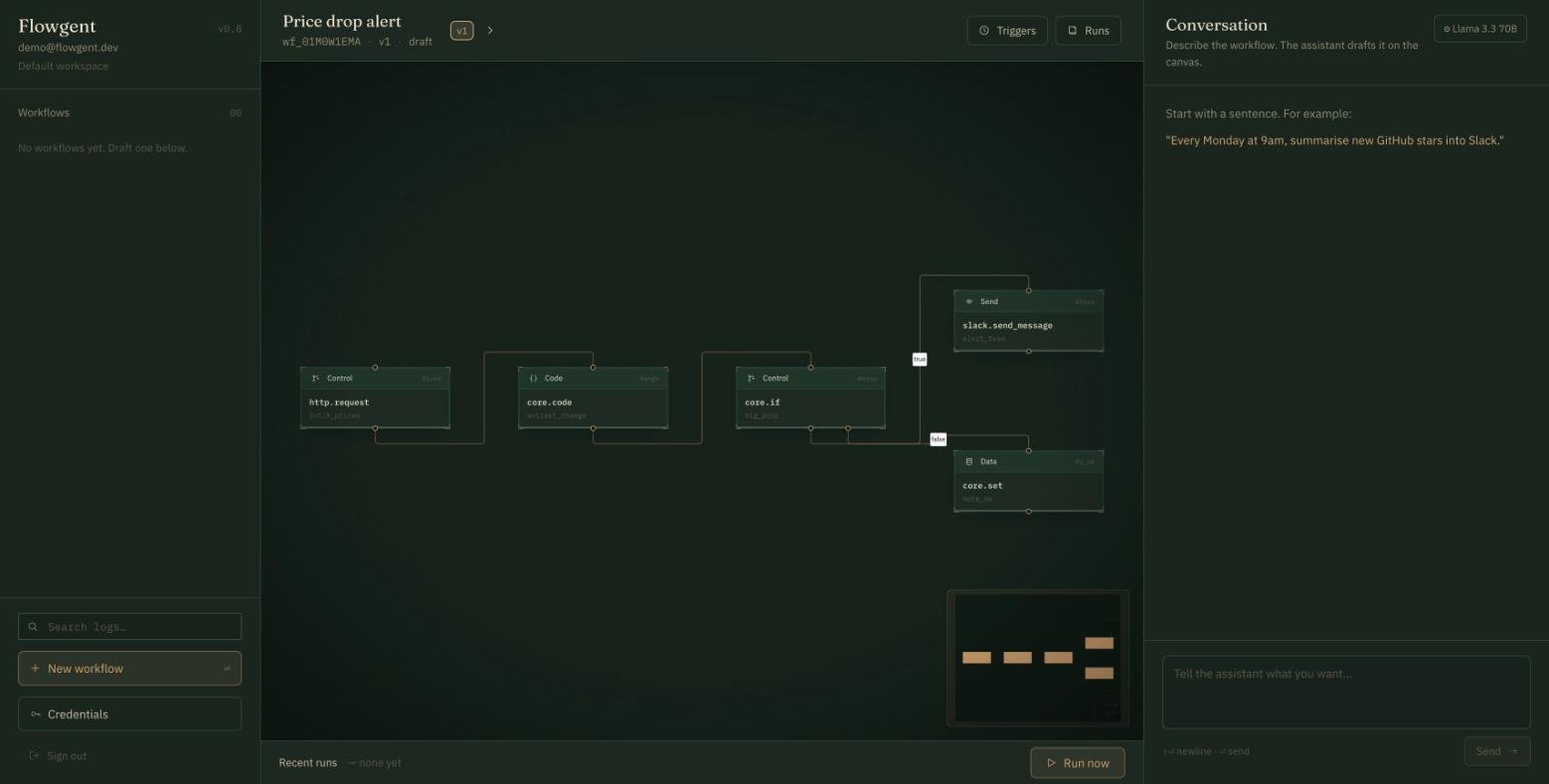Image resolution: width=1549 pixels, height=784 pixels.
Task: Select the core.code node title
Action: (x=550, y=402)
